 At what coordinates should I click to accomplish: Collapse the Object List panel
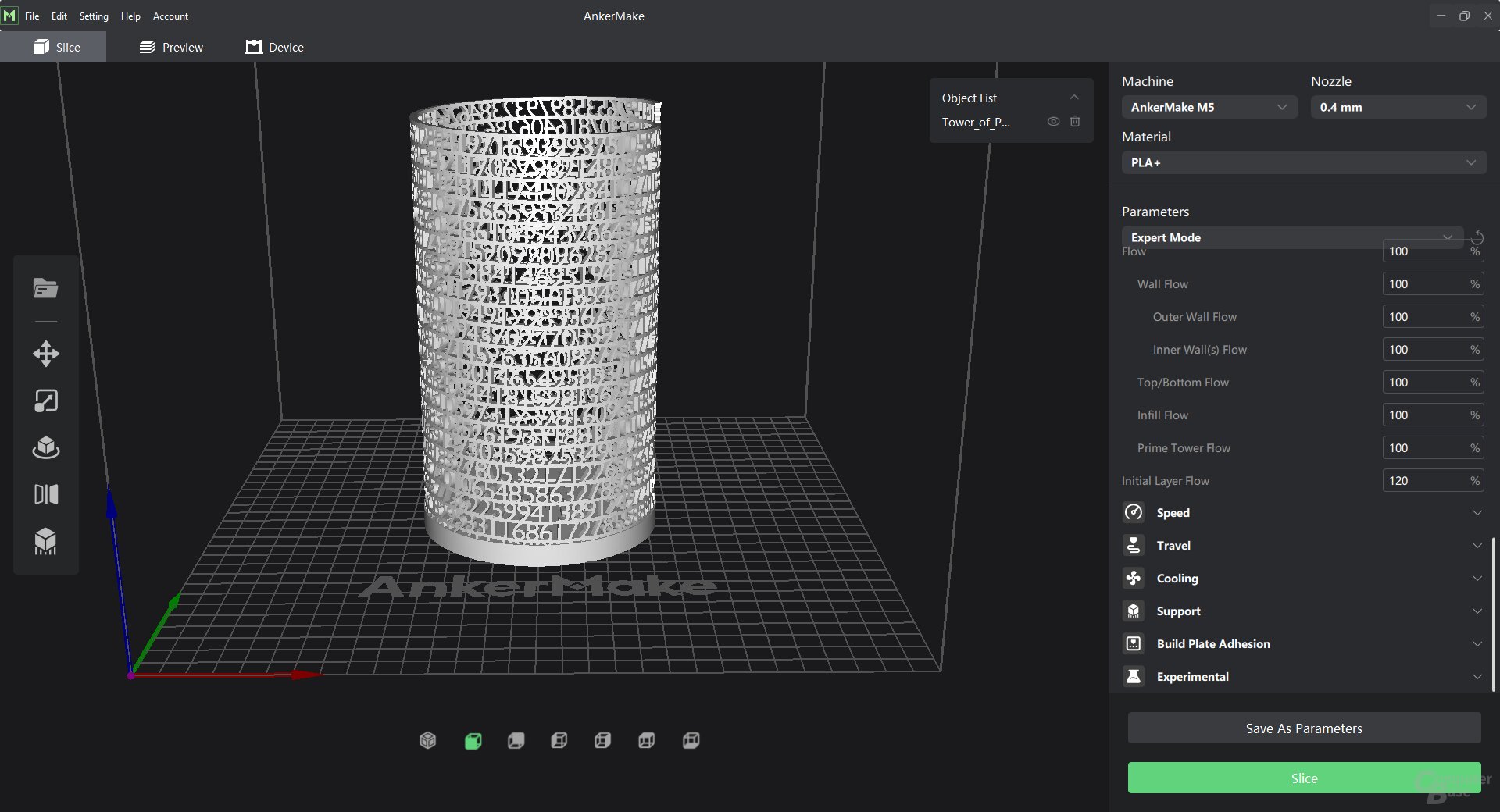[1074, 98]
